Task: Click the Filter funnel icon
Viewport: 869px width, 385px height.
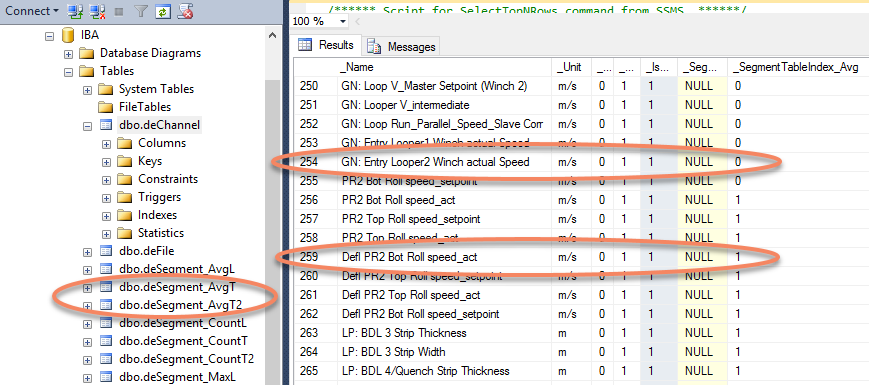Action: pyautogui.click(x=141, y=11)
